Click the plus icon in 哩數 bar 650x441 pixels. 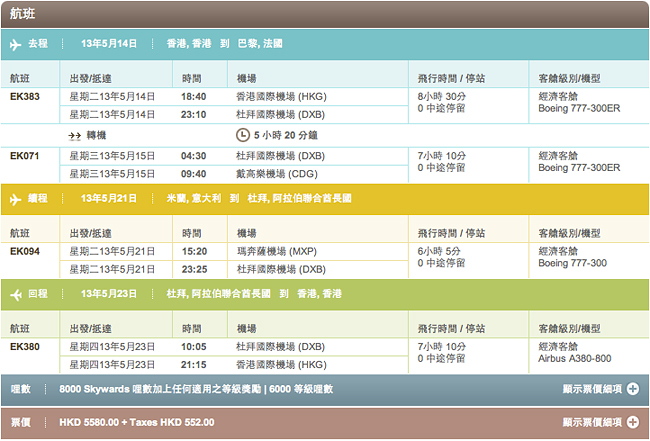pyautogui.click(x=632, y=389)
